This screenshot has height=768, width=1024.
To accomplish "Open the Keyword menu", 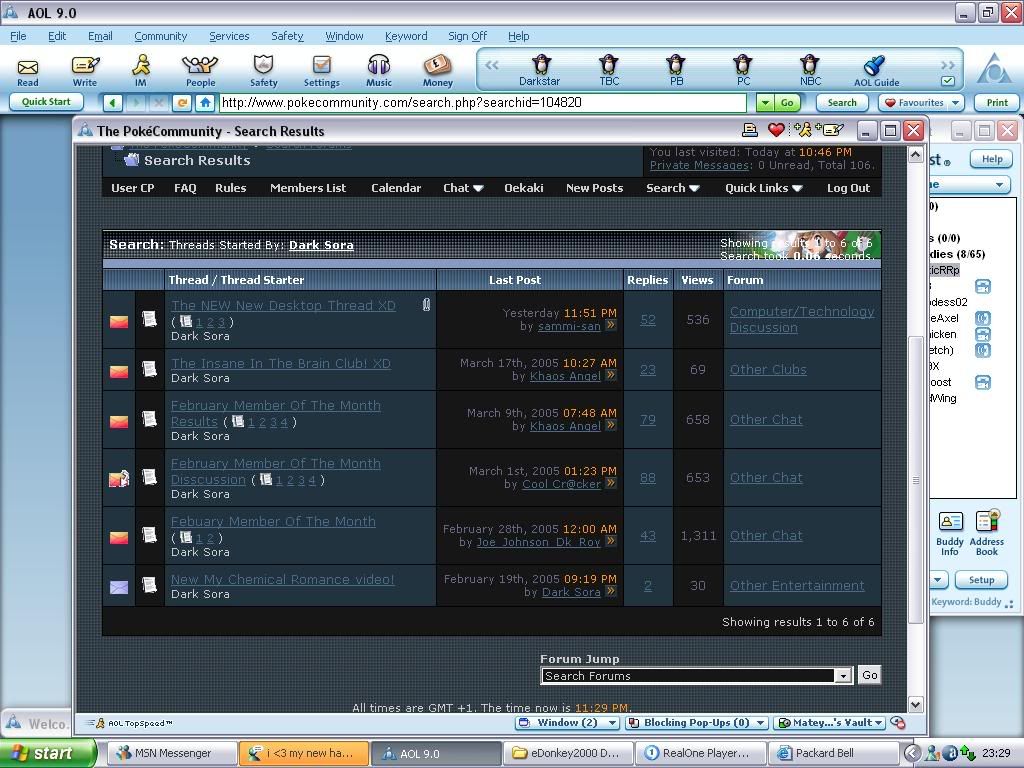I will (x=406, y=36).
